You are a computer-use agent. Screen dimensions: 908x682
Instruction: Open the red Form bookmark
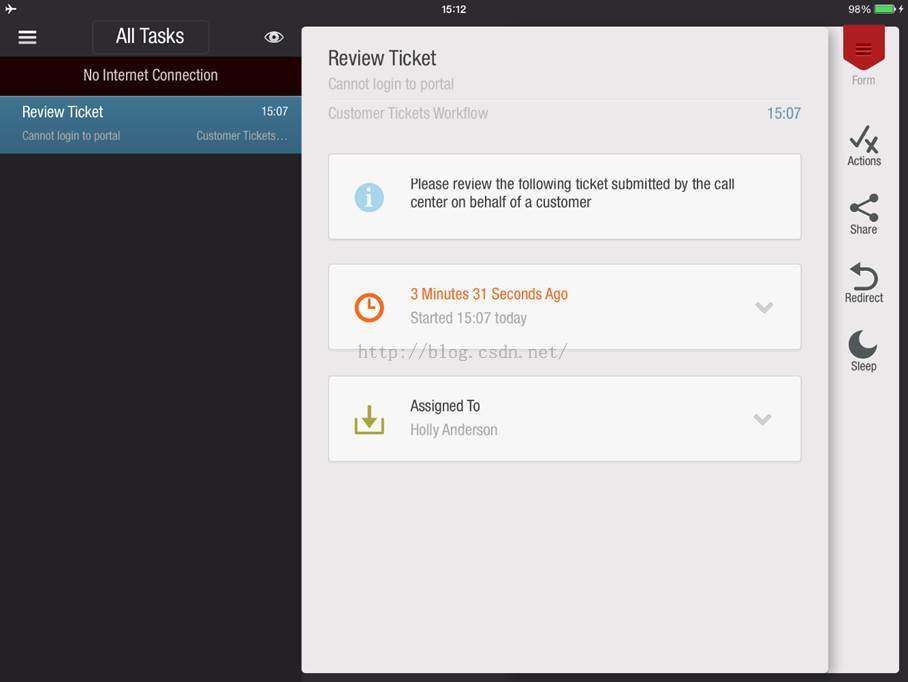863,49
